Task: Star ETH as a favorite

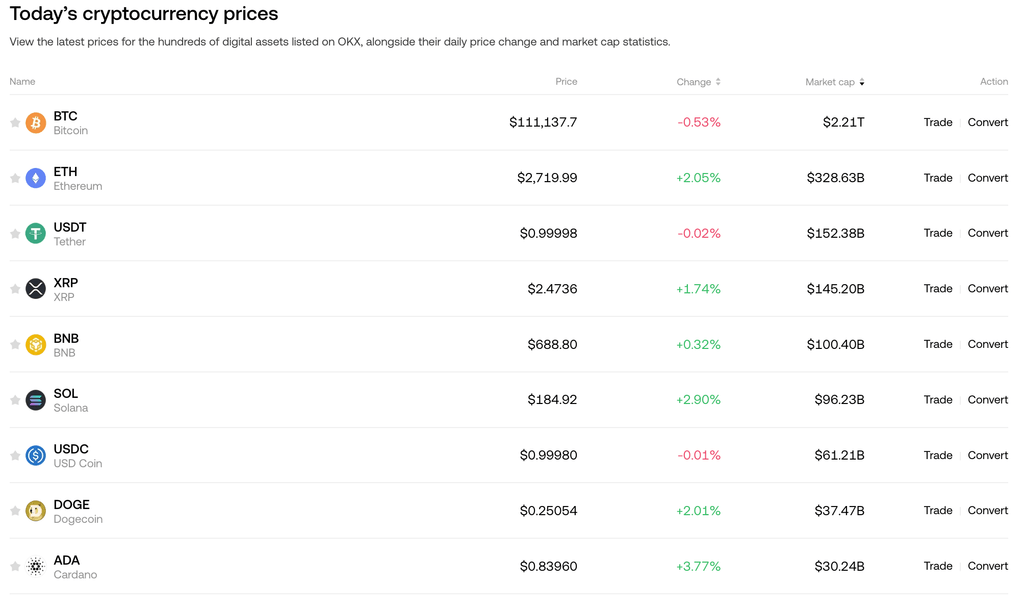Action: (x=15, y=178)
